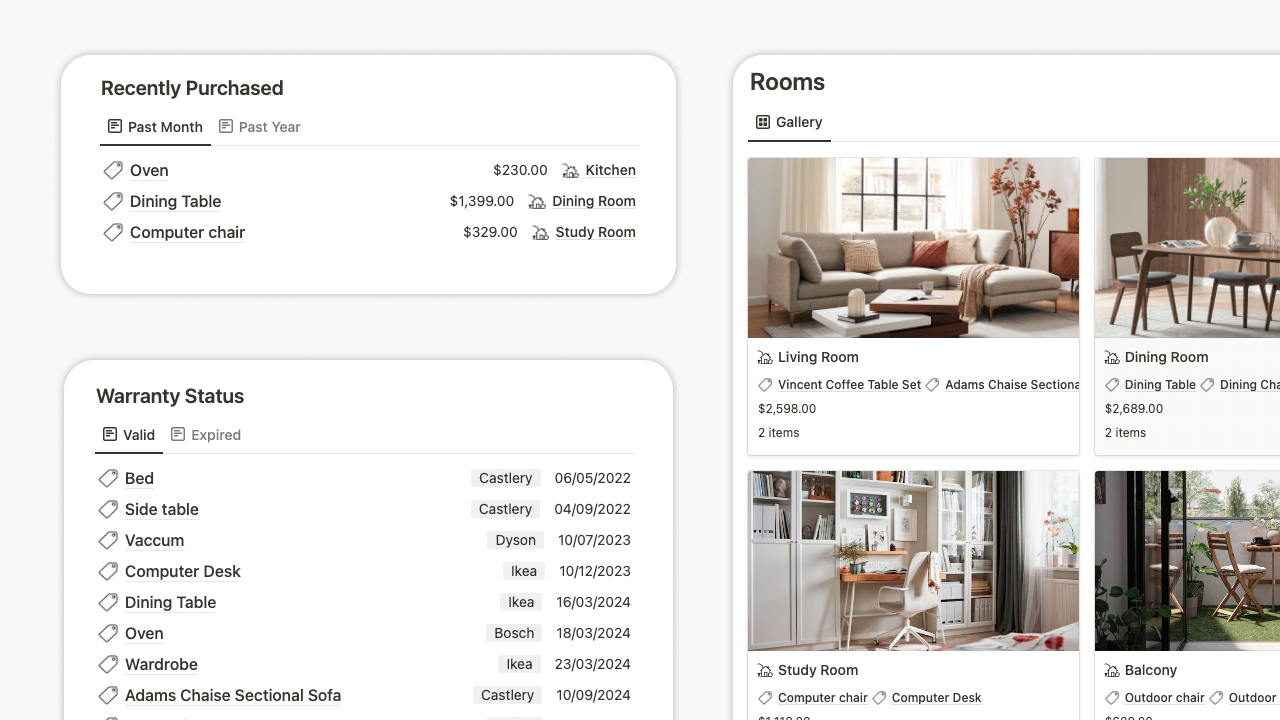Screen dimensions: 1280x720
Task: Click the room icon beside Dining Room card title
Action: (x=1111, y=357)
